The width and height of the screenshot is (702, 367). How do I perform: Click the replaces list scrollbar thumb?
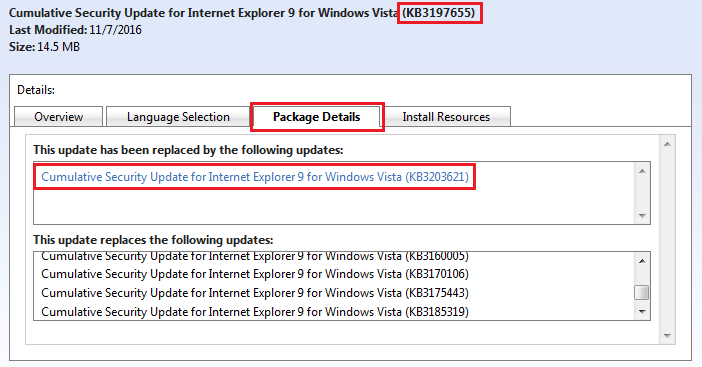642,292
